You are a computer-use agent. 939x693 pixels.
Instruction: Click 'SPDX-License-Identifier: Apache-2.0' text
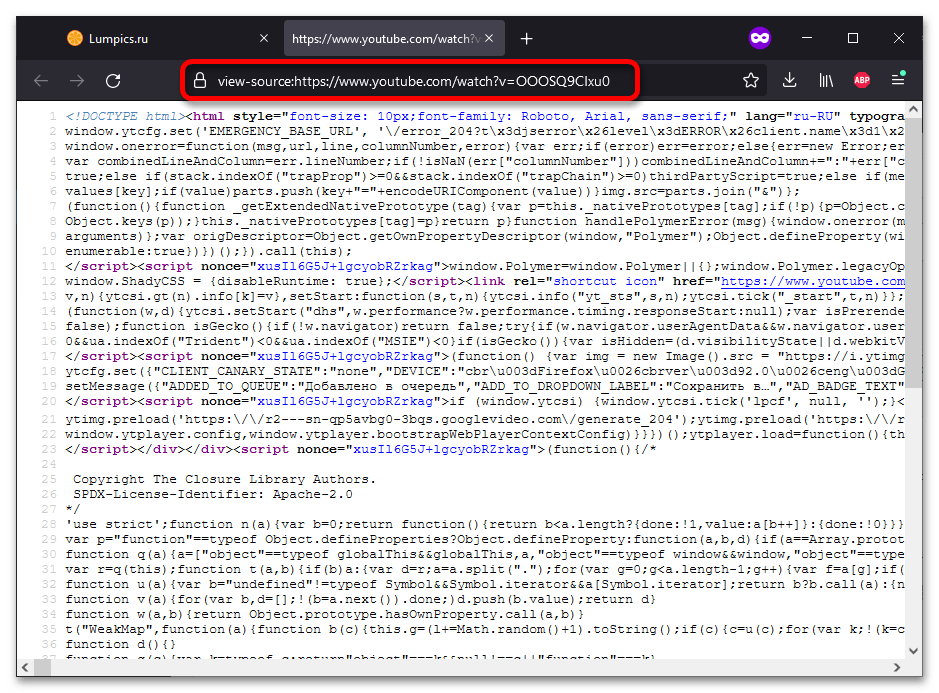coord(213,494)
